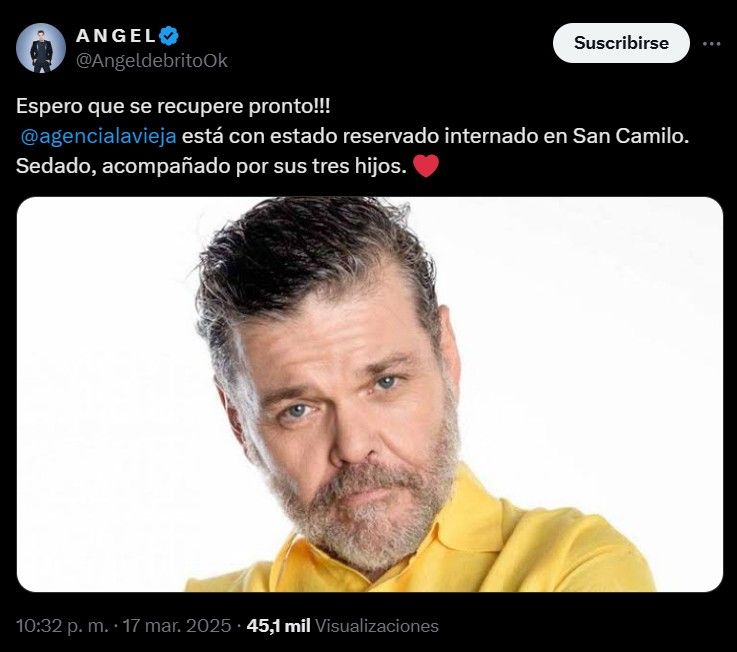
Task: Click the words 'San Camilo' in the tweet
Action: (630, 136)
